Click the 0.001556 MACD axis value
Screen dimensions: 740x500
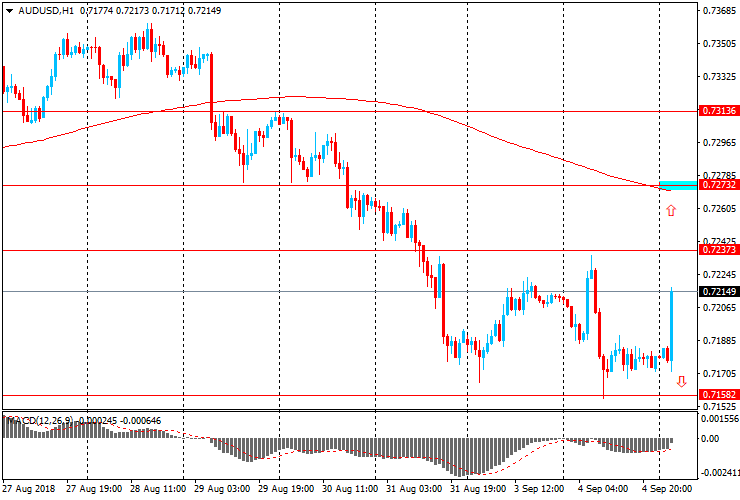pos(720,419)
